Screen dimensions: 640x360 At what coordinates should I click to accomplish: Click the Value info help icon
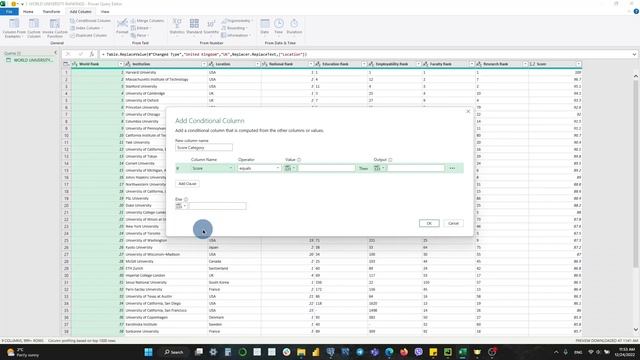pos(299,160)
